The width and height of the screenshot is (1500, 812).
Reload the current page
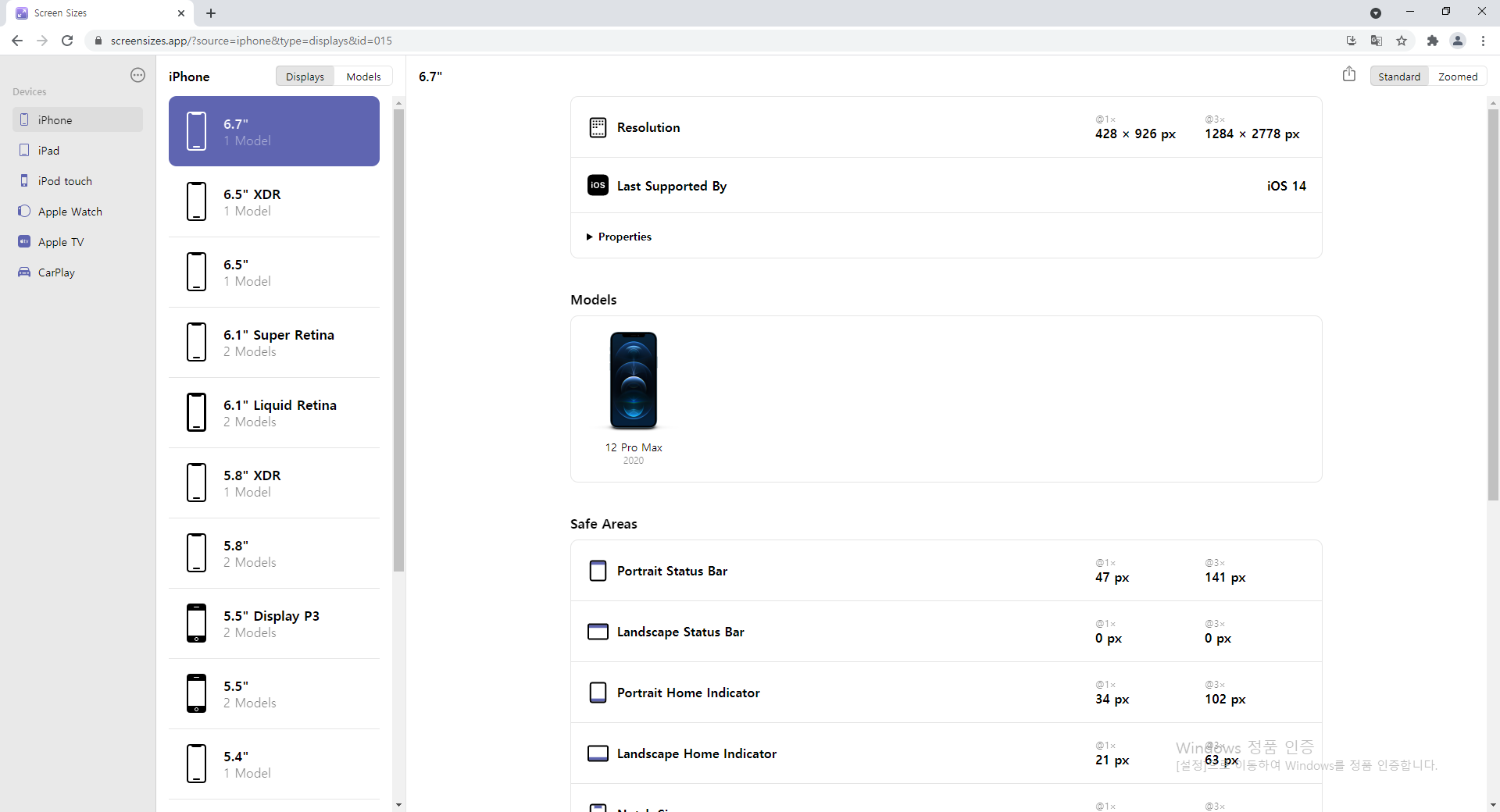[67, 41]
